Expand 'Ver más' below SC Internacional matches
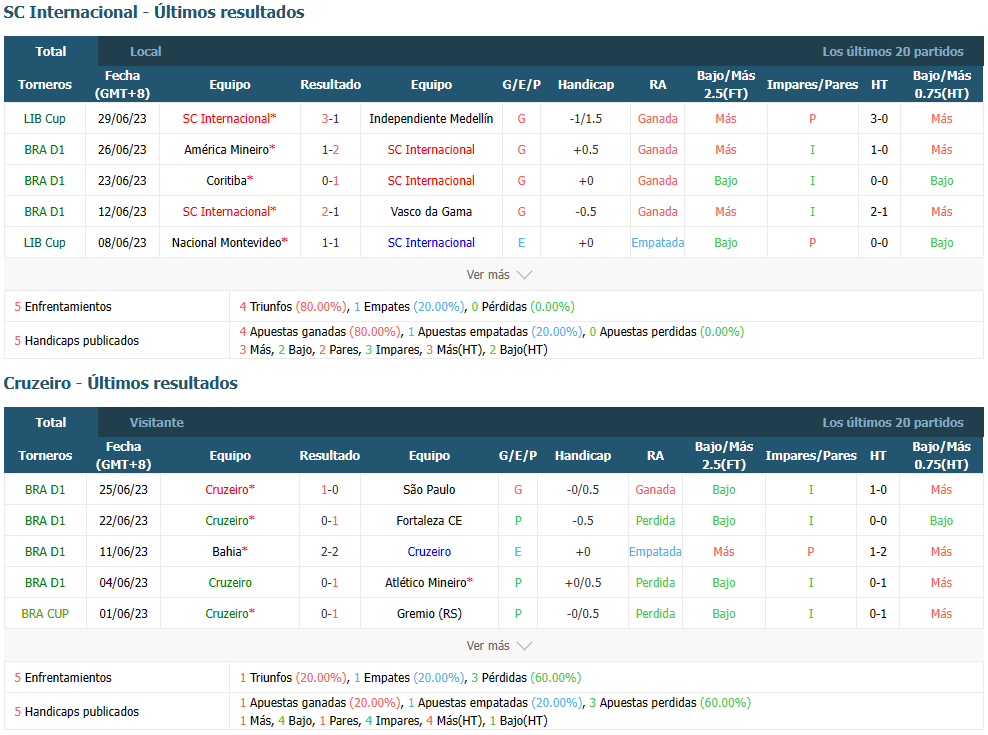The image size is (988, 735). (499, 275)
